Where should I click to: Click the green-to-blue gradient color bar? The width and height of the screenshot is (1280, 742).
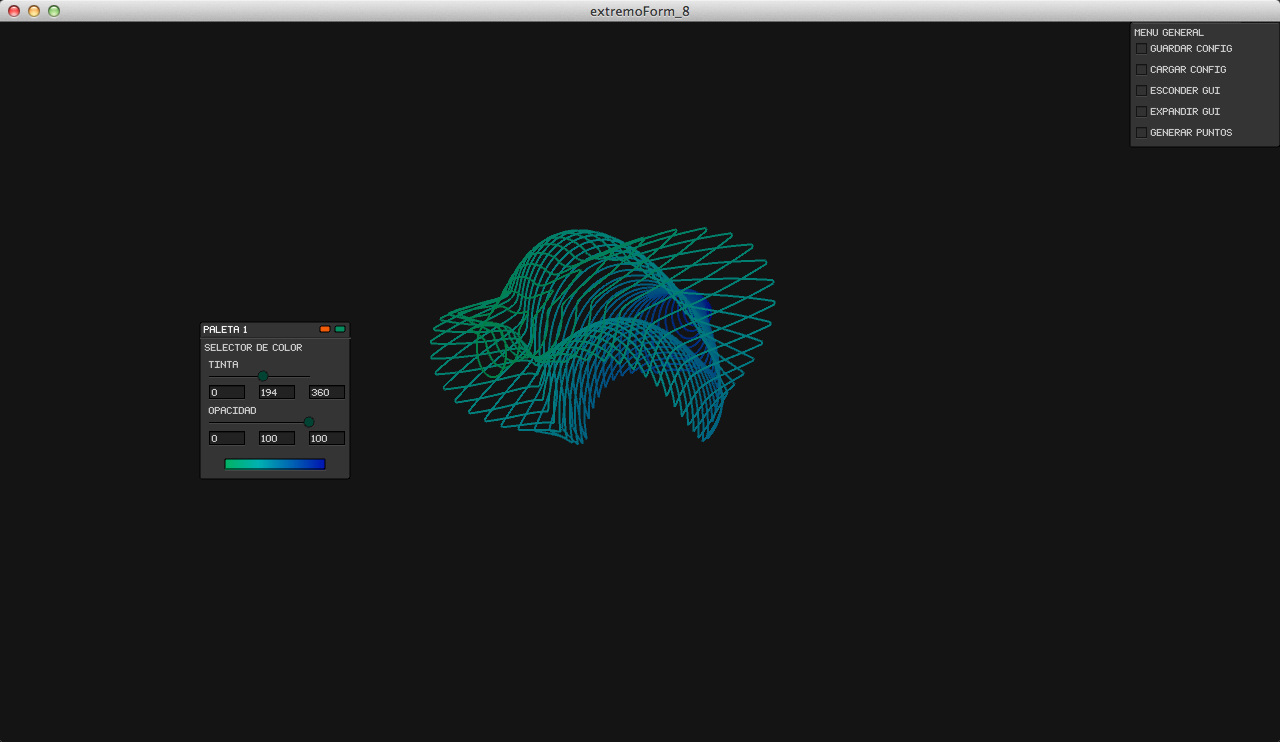coord(275,464)
